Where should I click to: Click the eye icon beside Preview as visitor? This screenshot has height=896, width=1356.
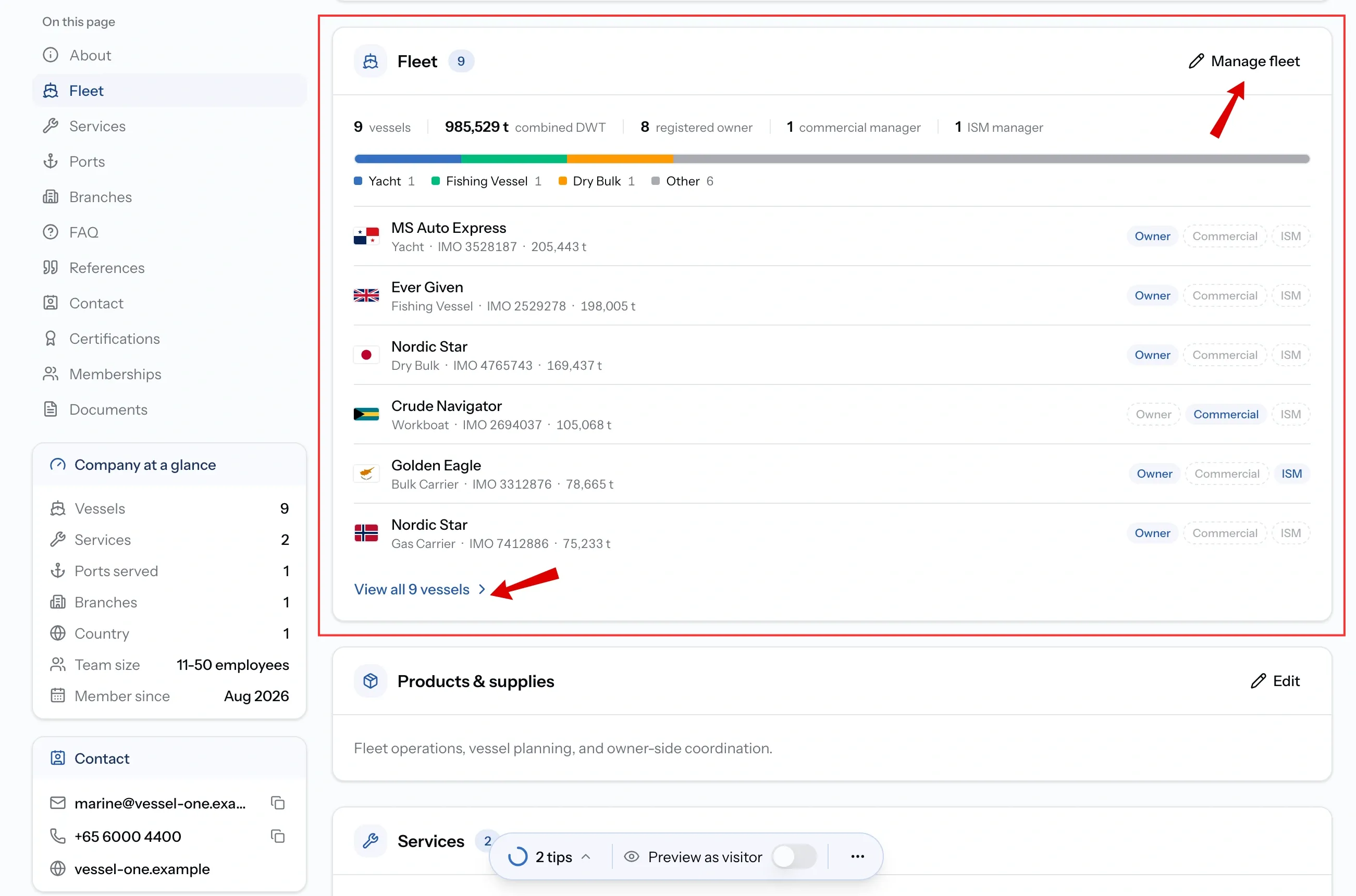click(x=631, y=856)
